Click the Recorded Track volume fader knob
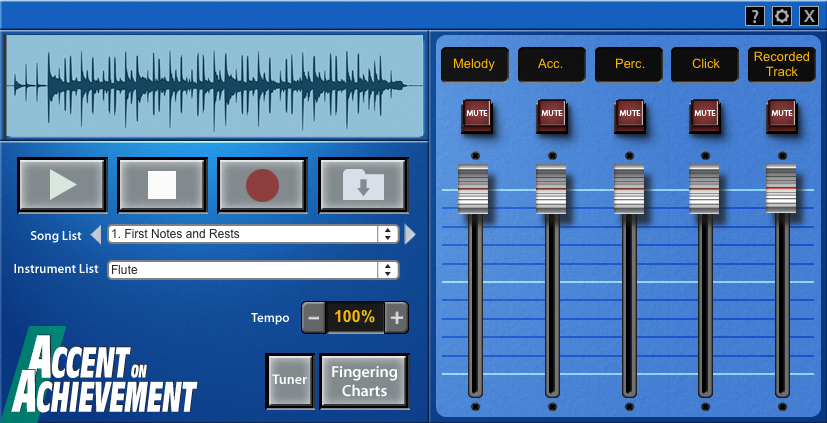 pyautogui.click(x=781, y=188)
